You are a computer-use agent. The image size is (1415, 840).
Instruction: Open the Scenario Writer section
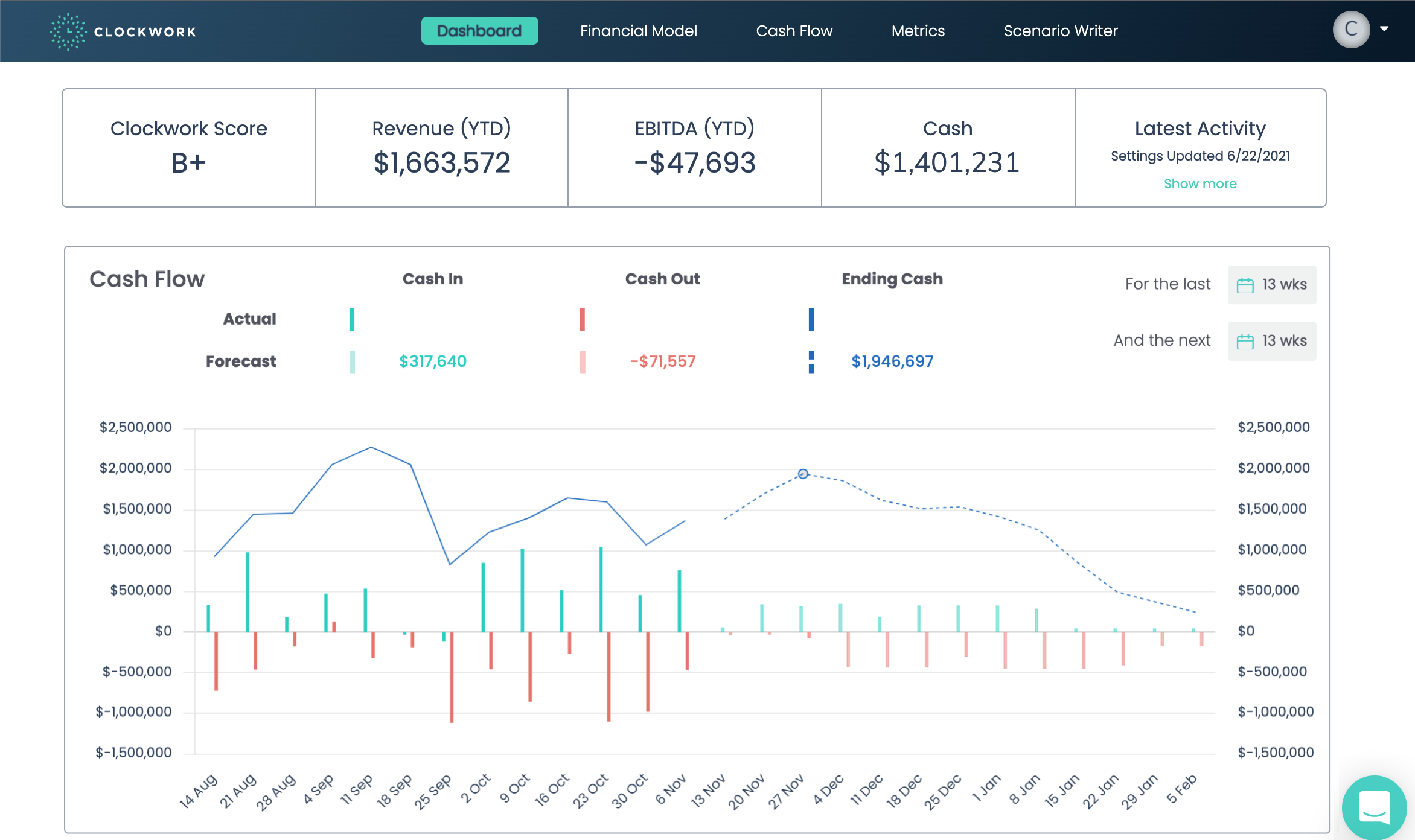[1061, 31]
